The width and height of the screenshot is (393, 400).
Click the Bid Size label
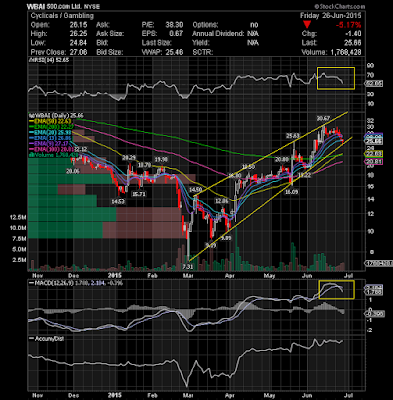click(x=110, y=52)
